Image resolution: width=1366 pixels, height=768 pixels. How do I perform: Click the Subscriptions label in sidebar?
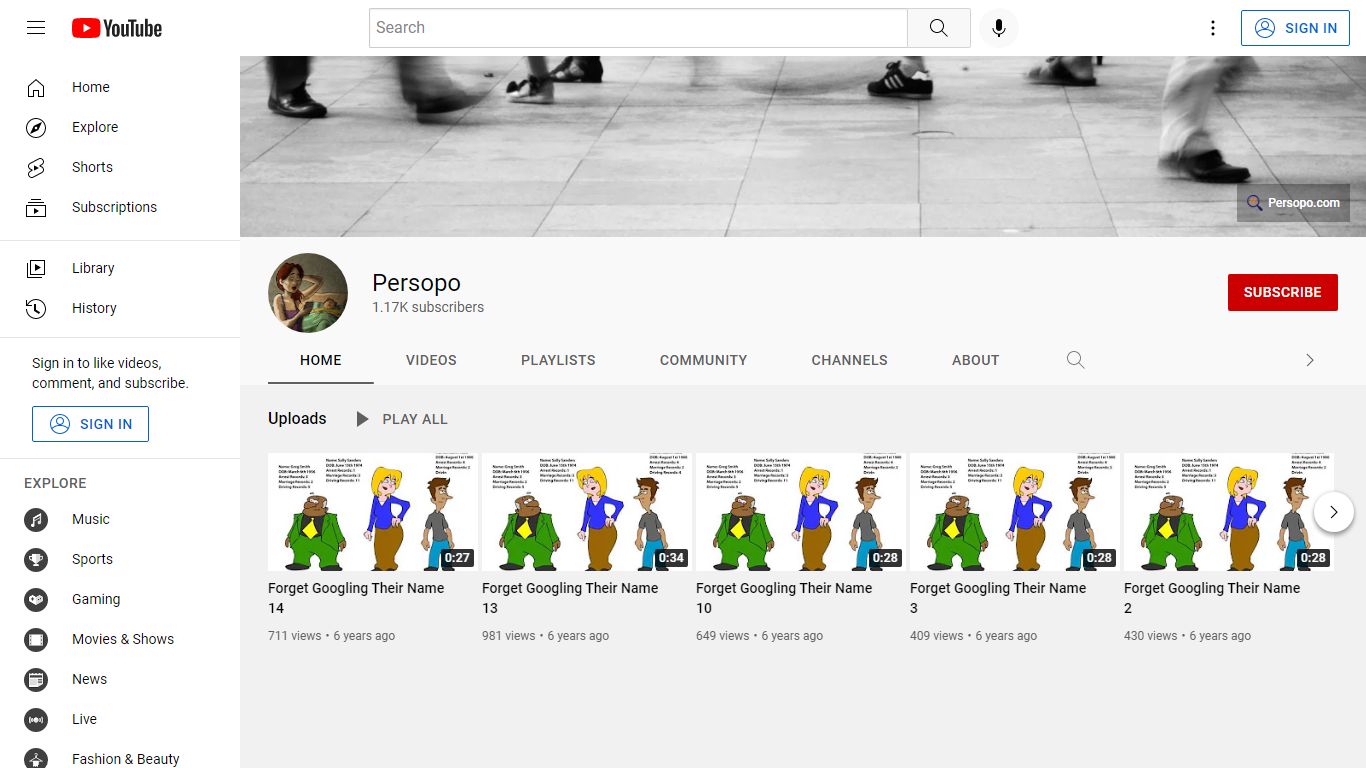point(114,207)
